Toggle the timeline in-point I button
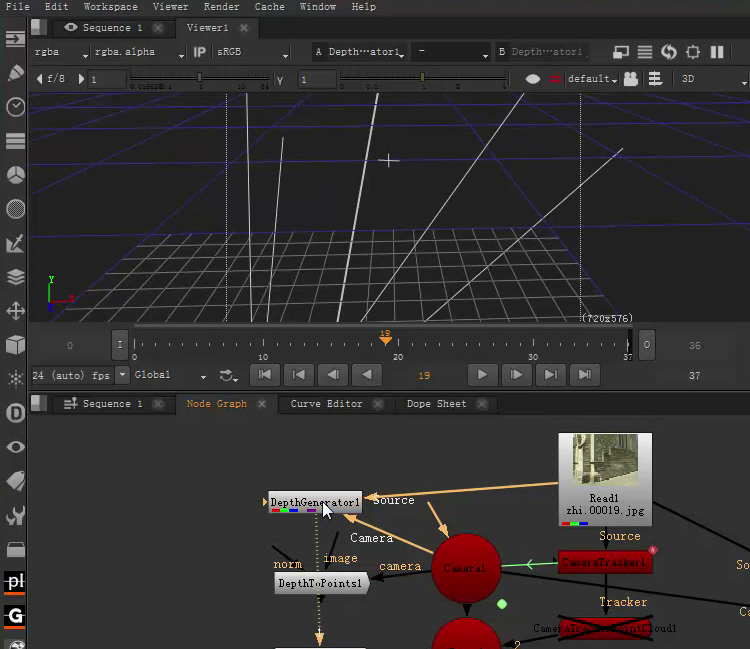The image size is (750, 649). click(x=120, y=345)
